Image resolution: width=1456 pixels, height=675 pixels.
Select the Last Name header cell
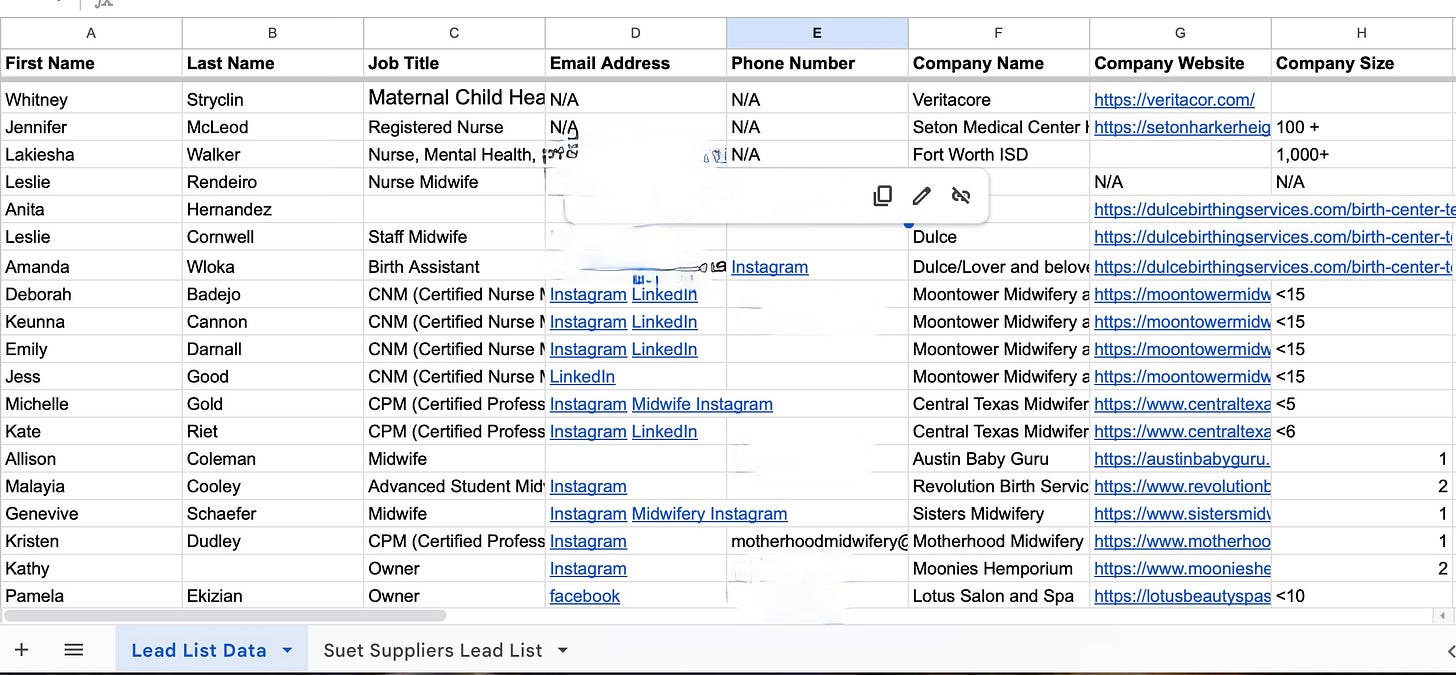click(x=273, y=63)
